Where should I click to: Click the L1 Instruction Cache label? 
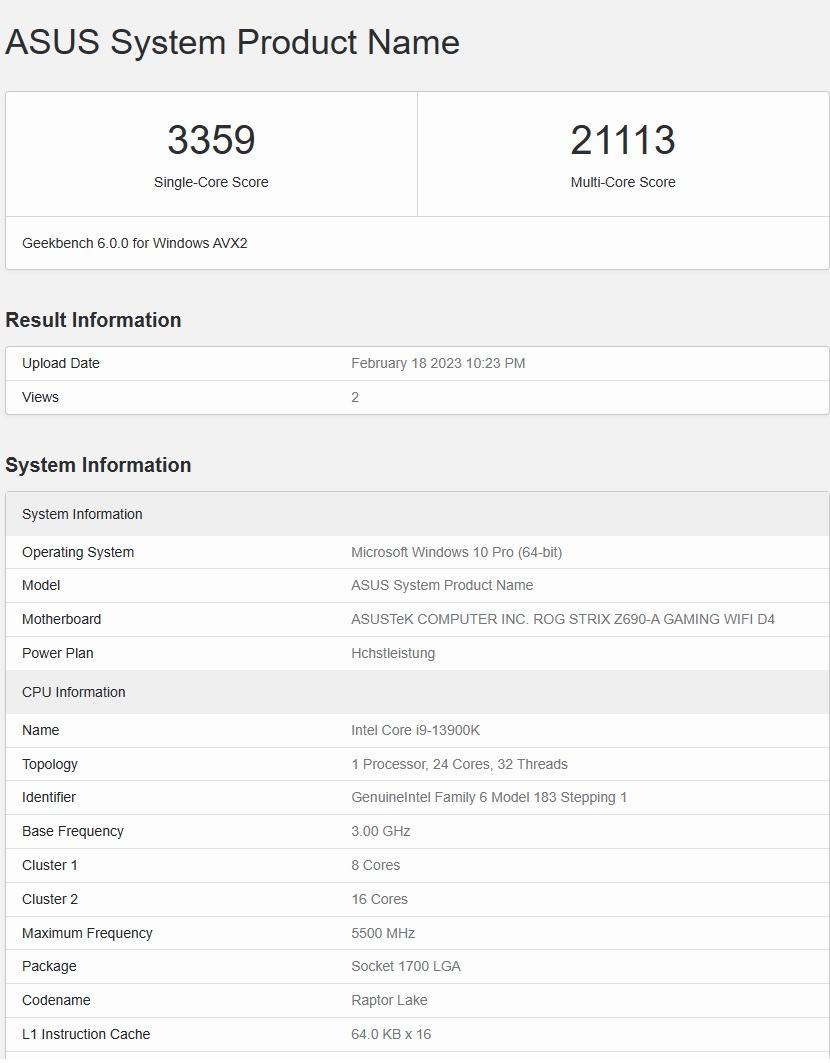click(86, 1034)
